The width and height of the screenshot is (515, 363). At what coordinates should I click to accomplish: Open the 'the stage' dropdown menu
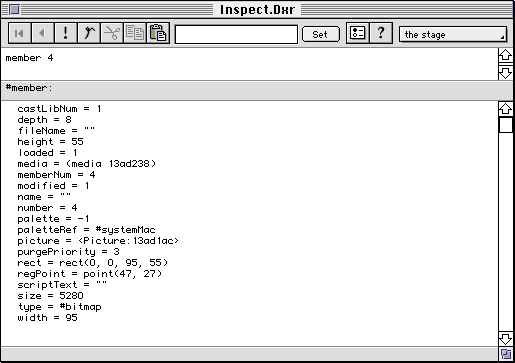(x=453, y=34)
